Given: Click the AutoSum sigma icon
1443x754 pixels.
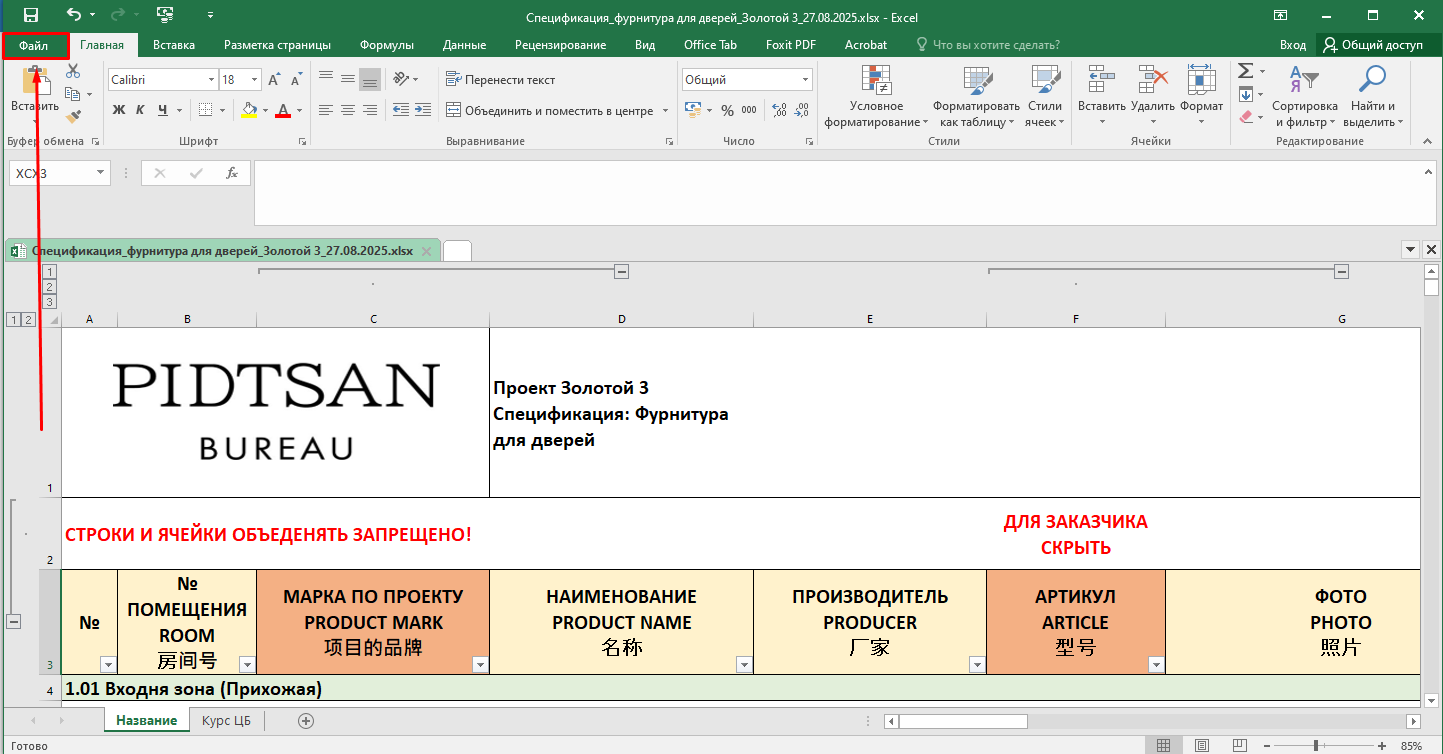Looking at the screenshot, I should coord(1245,71).
